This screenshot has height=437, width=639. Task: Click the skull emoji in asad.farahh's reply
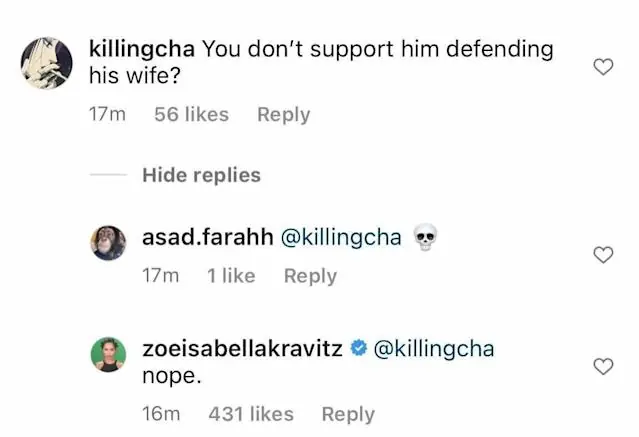[x=426, y=237]
